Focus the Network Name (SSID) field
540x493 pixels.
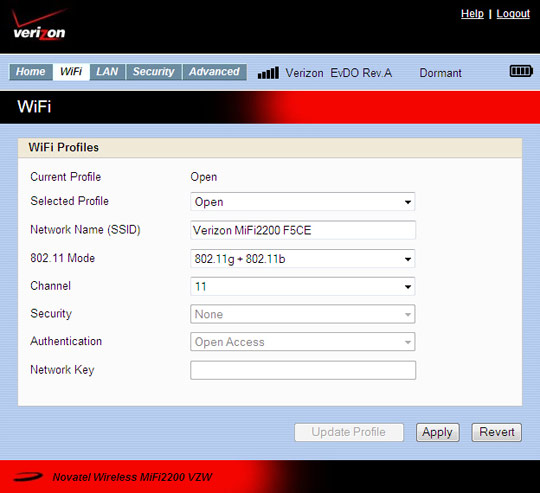point(303,230)
